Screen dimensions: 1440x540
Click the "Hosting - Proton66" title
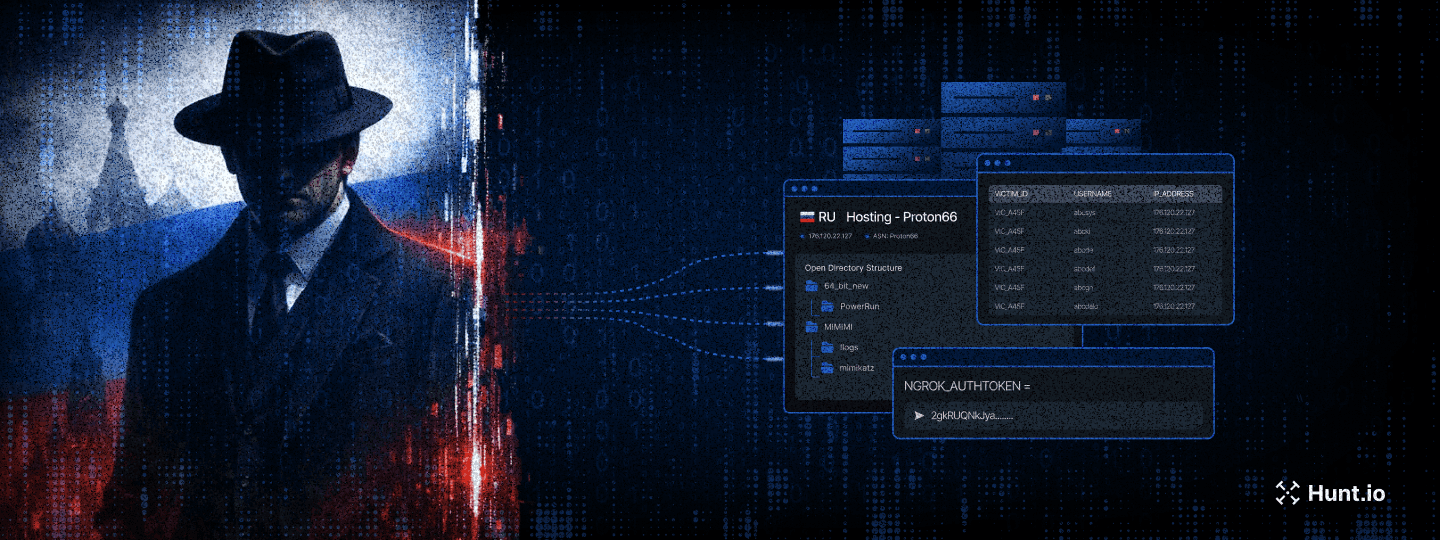point(901,217)
